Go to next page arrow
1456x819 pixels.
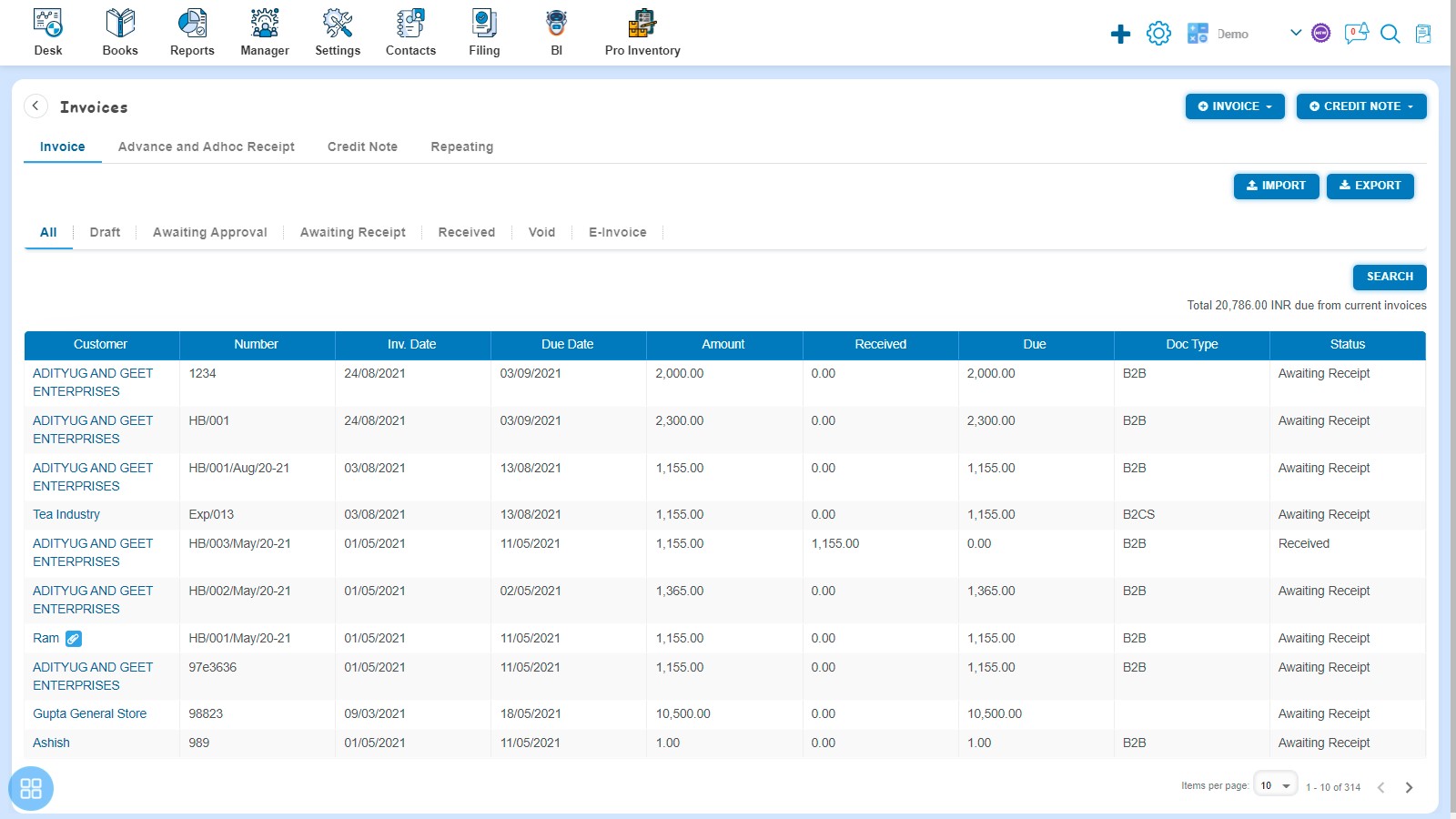[x=1409, y=787]
